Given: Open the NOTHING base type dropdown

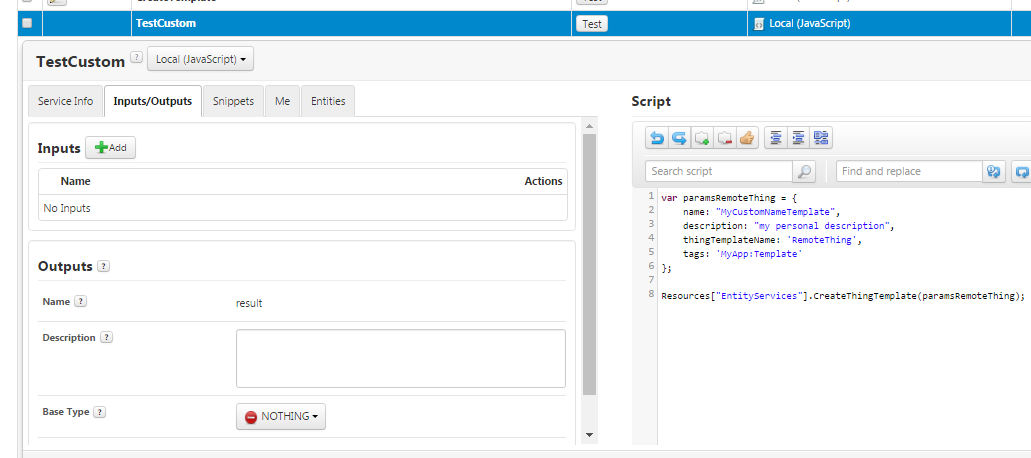Looking at the screenshot, I should (x=281, y=417).
